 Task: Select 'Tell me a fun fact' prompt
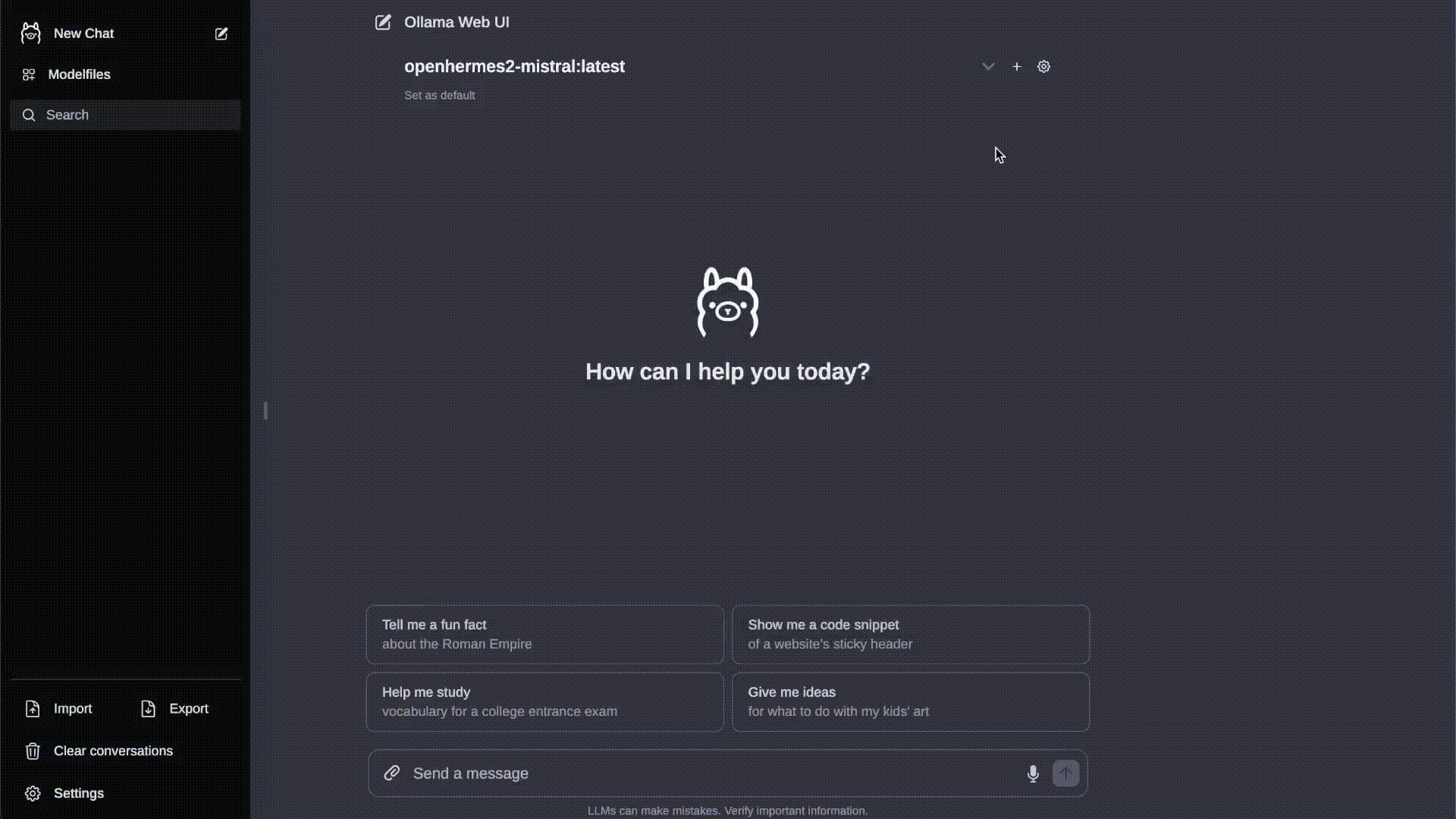pos(545,634)
